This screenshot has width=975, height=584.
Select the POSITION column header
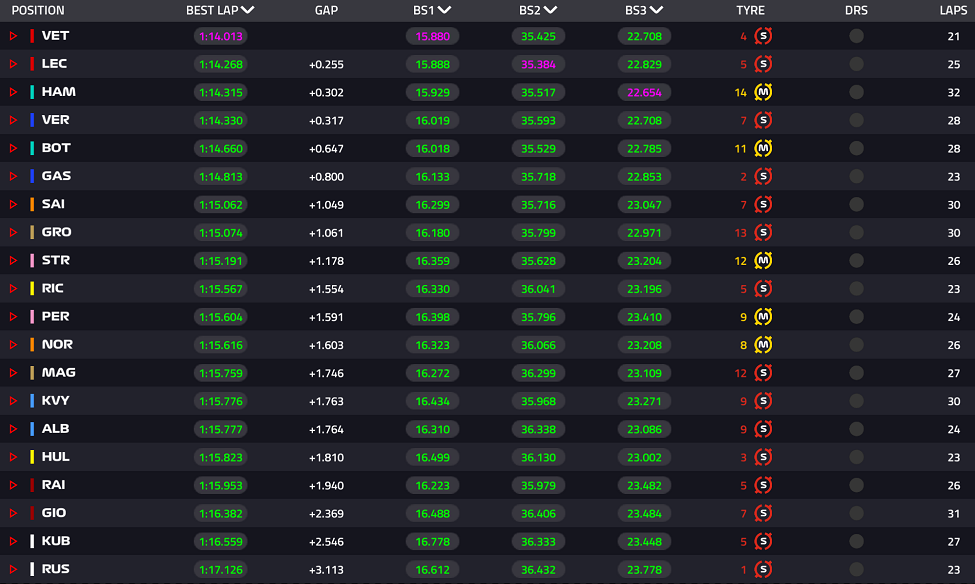38,10
